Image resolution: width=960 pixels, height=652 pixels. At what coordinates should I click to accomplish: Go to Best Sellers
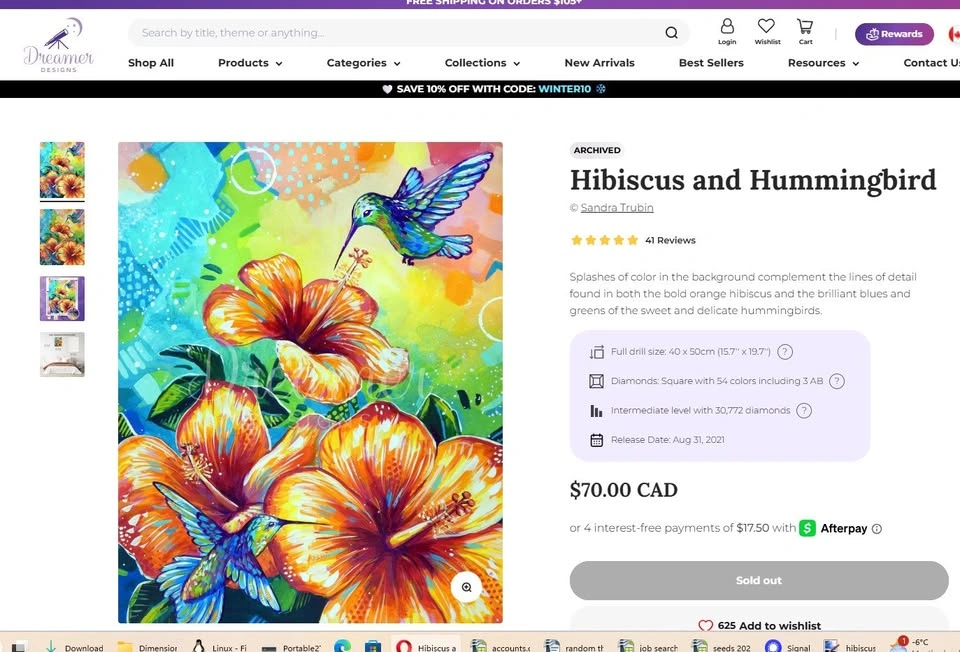711,63
